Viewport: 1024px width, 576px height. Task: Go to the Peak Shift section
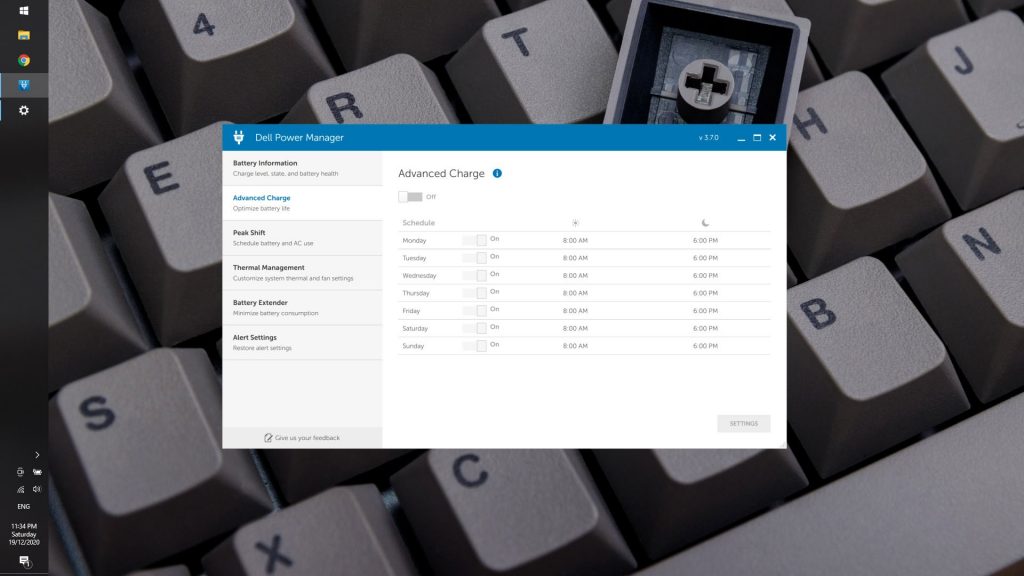coord(302,238)
